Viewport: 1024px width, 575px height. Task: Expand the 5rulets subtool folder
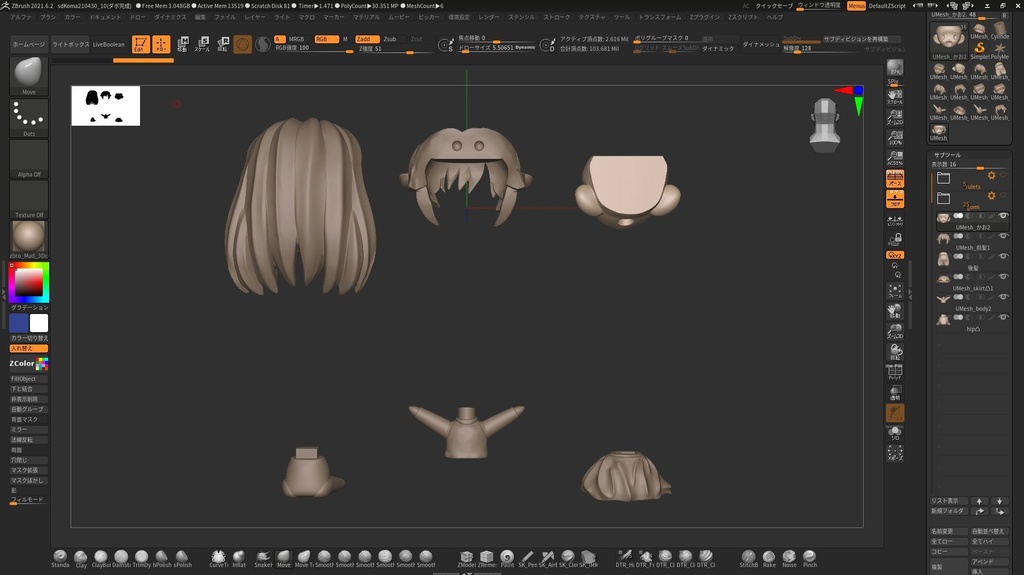click(943, 177)
